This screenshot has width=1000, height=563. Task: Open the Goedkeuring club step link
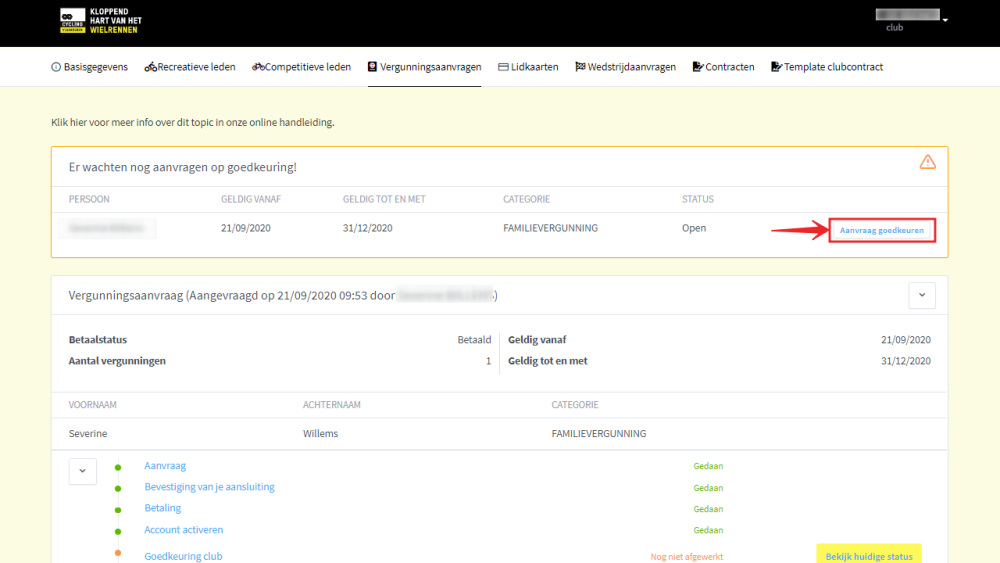[x=183, y=556]
